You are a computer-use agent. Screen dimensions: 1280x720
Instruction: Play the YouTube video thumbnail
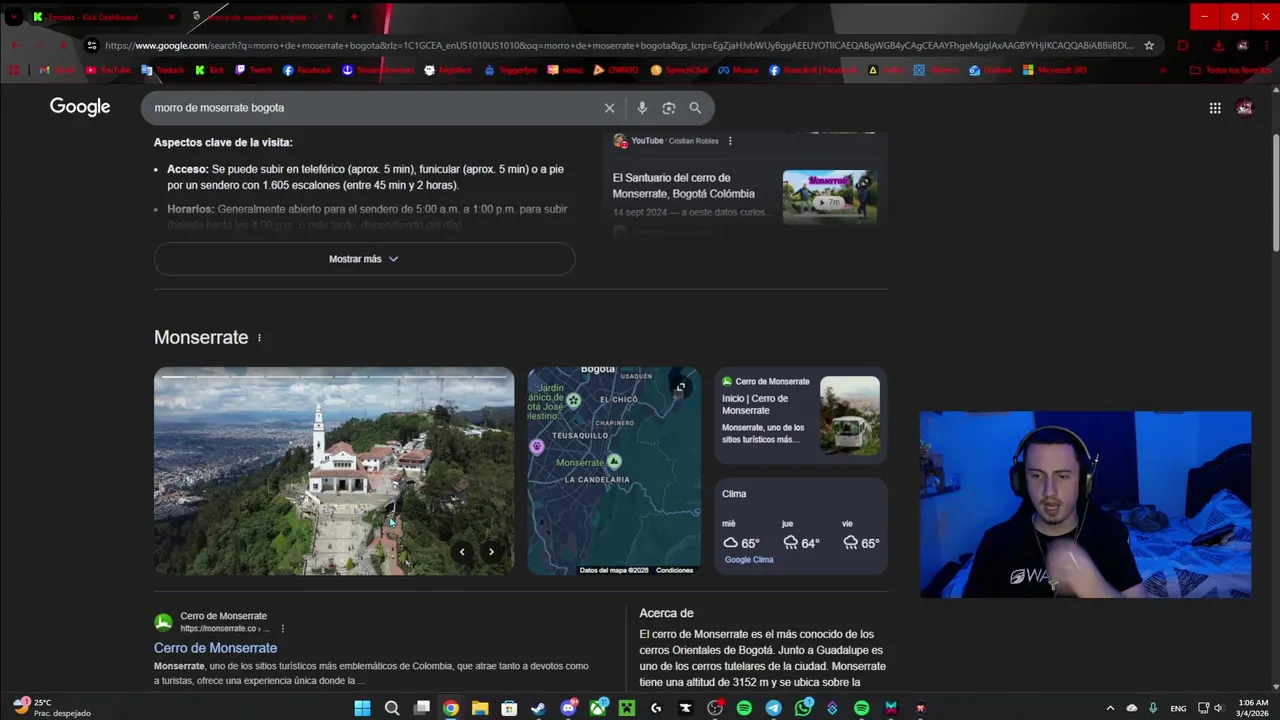point(830,197)
